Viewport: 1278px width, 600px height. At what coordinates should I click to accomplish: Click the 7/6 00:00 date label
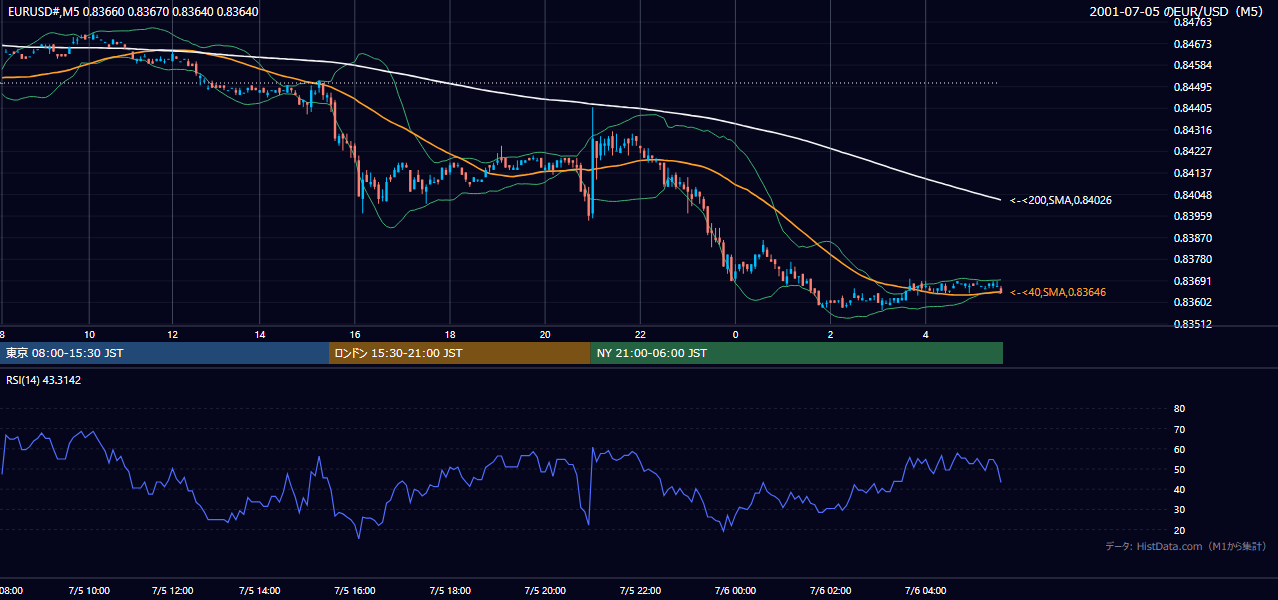tap(735, 590)
